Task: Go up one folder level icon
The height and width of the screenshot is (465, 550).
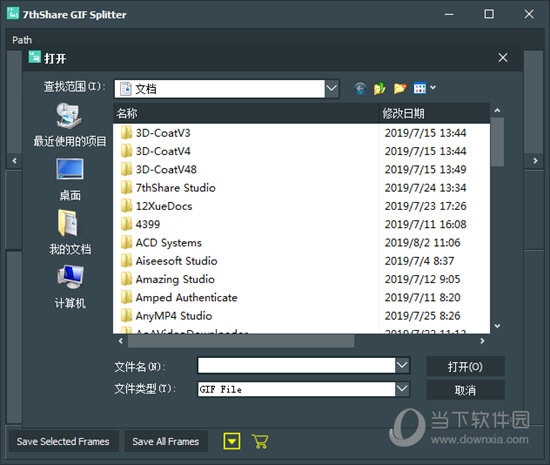Action: 380,88
